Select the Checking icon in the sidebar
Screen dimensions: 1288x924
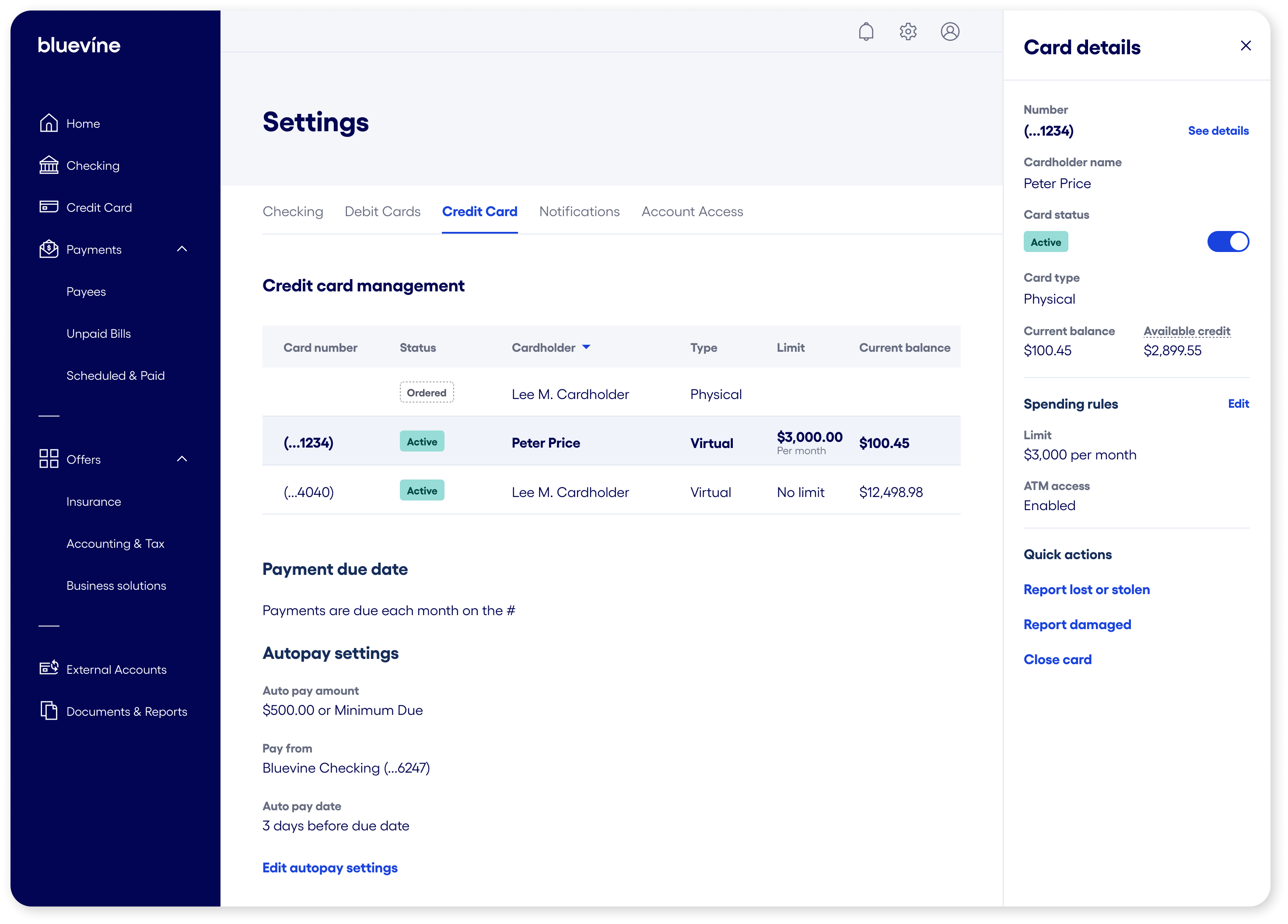(48, 164)
